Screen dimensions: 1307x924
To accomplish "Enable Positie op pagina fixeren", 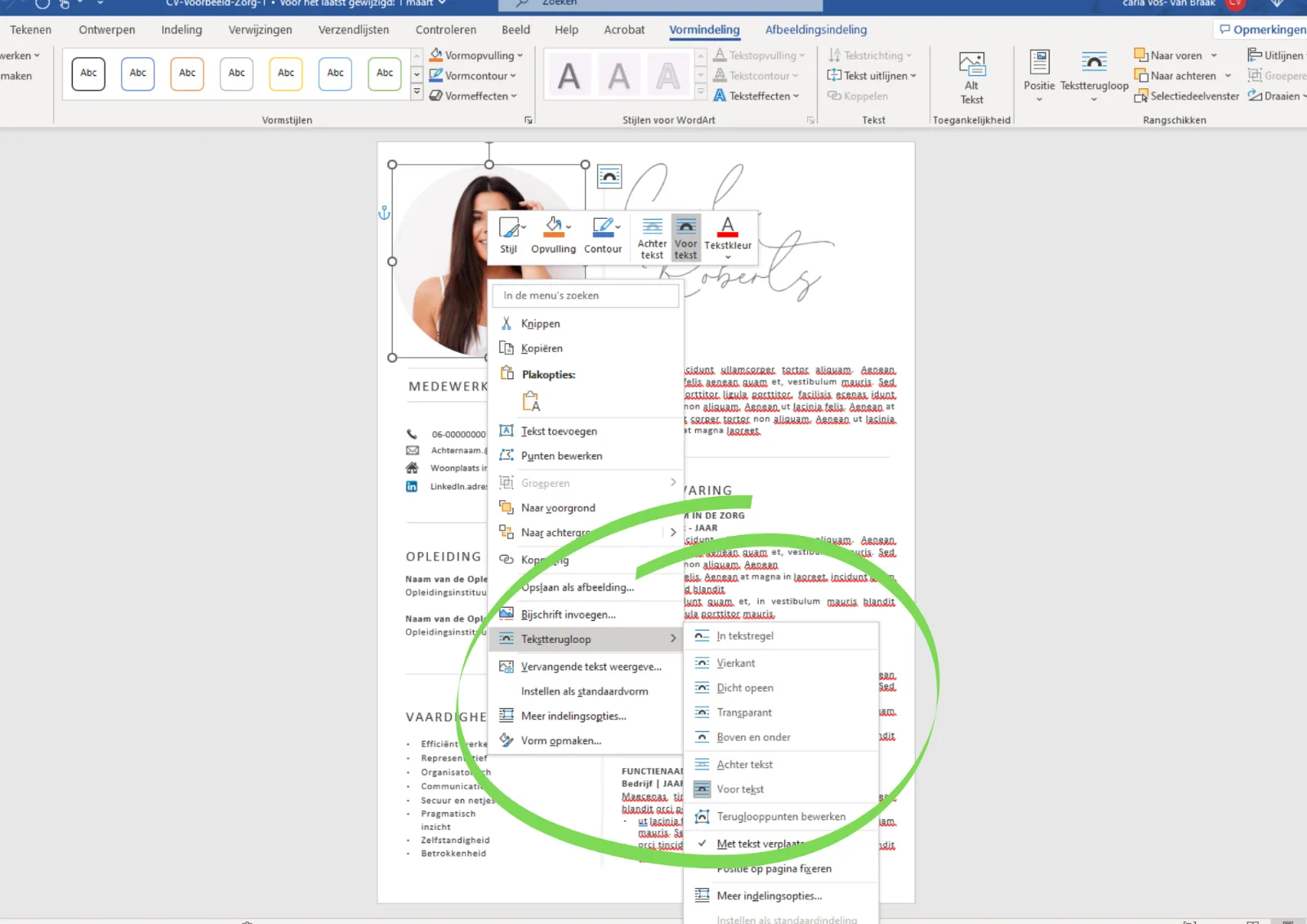I will coord(774,868).
